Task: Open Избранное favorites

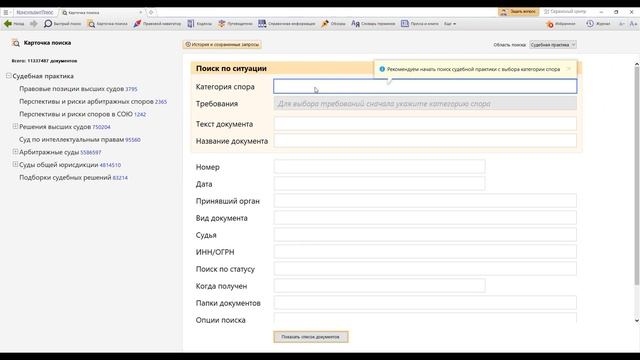Action: (561, 24)
